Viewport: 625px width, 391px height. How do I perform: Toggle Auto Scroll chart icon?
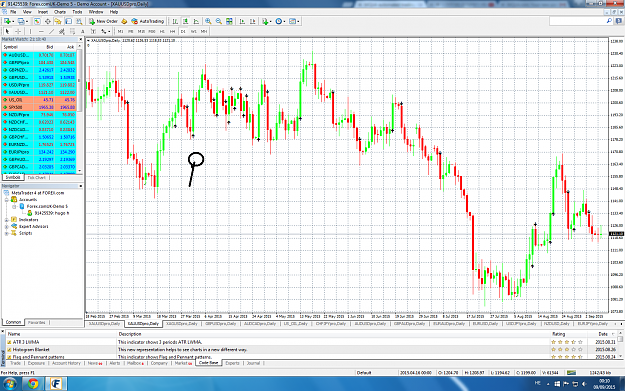click(x=242, y=21)
